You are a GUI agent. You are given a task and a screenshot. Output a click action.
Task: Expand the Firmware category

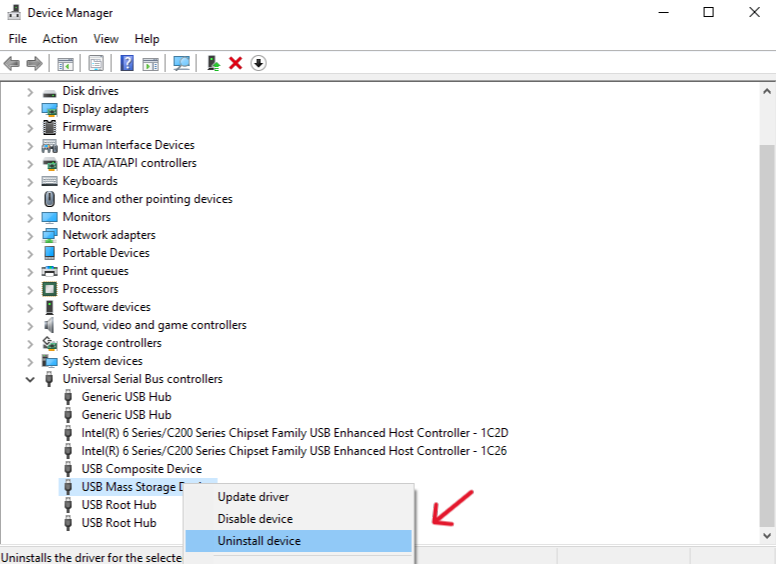click(x=30, y=128)
